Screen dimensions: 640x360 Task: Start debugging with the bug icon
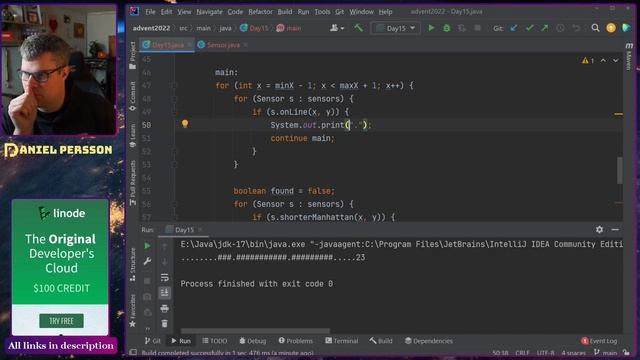(447, 28)
